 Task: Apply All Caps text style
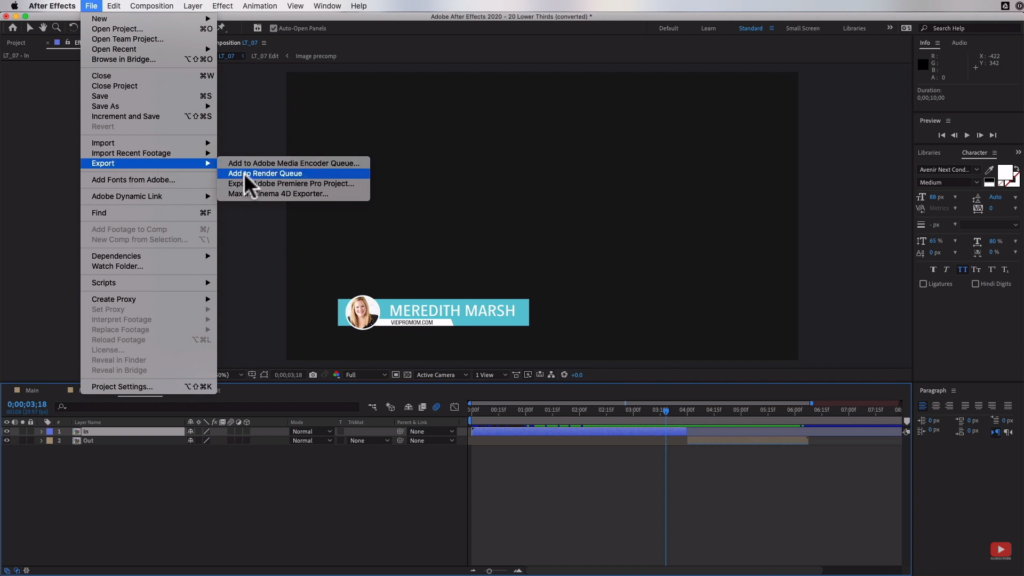pos(963,270)
